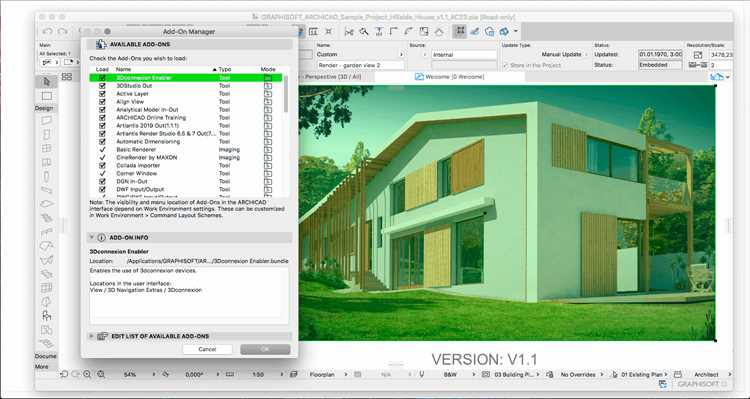Image resolution: width=750 pixels, height=399 pixels.
Task: Click the Fit in Window icon in bottom bar
Action: coord(100,374)
